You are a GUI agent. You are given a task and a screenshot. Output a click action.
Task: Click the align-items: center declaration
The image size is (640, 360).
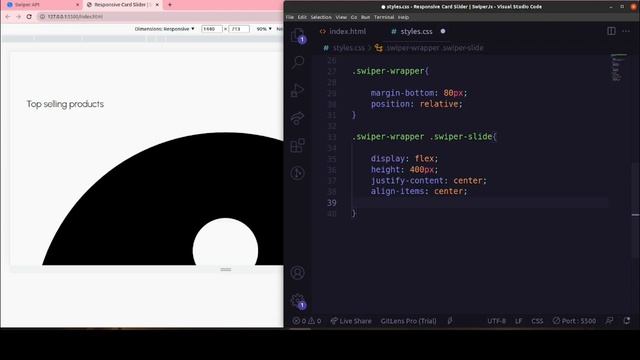pyautogui.click(x=419, y=191)
